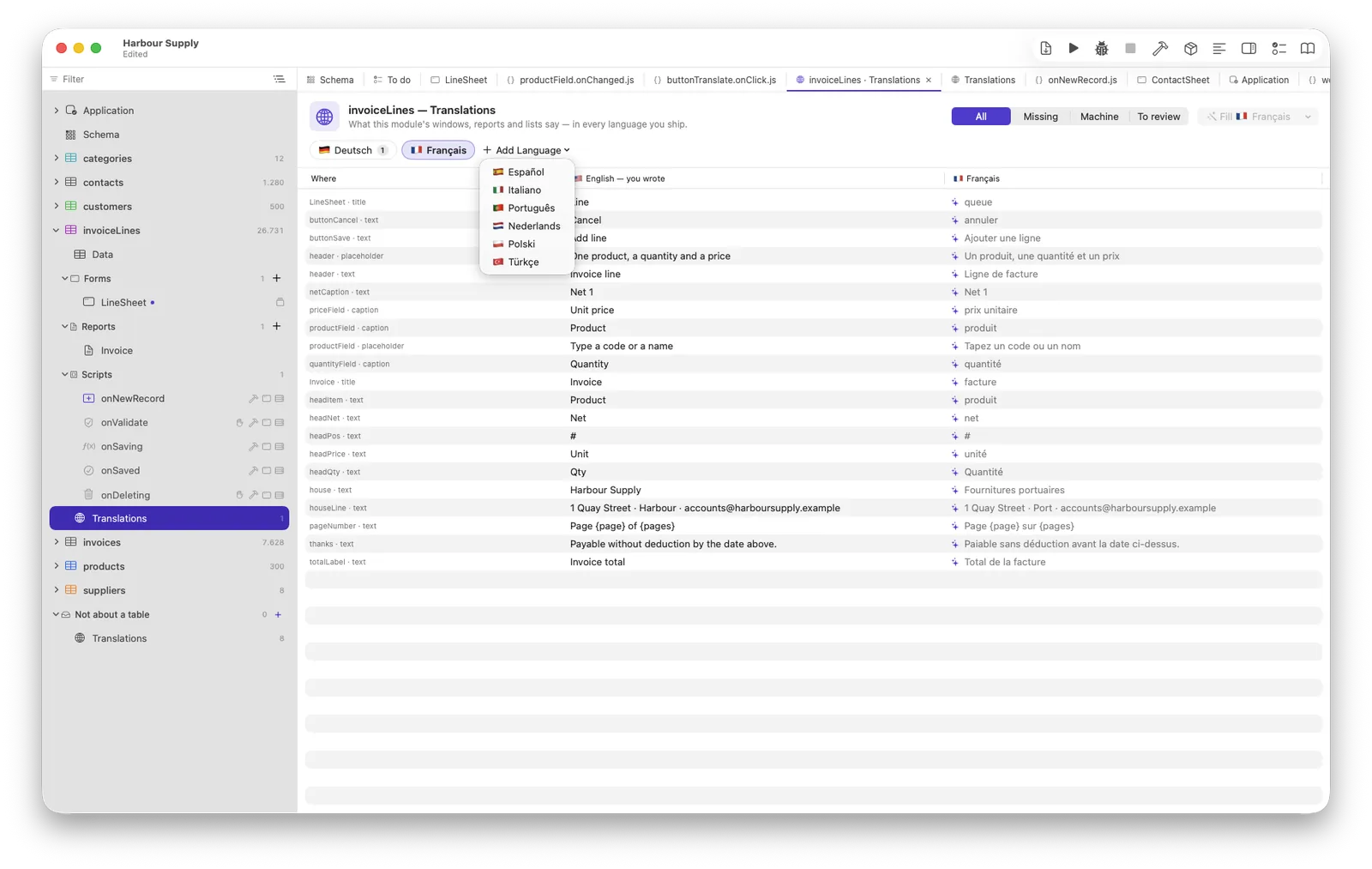
Task: Click hand icon on onDeleting row
Action: point(239,495)
